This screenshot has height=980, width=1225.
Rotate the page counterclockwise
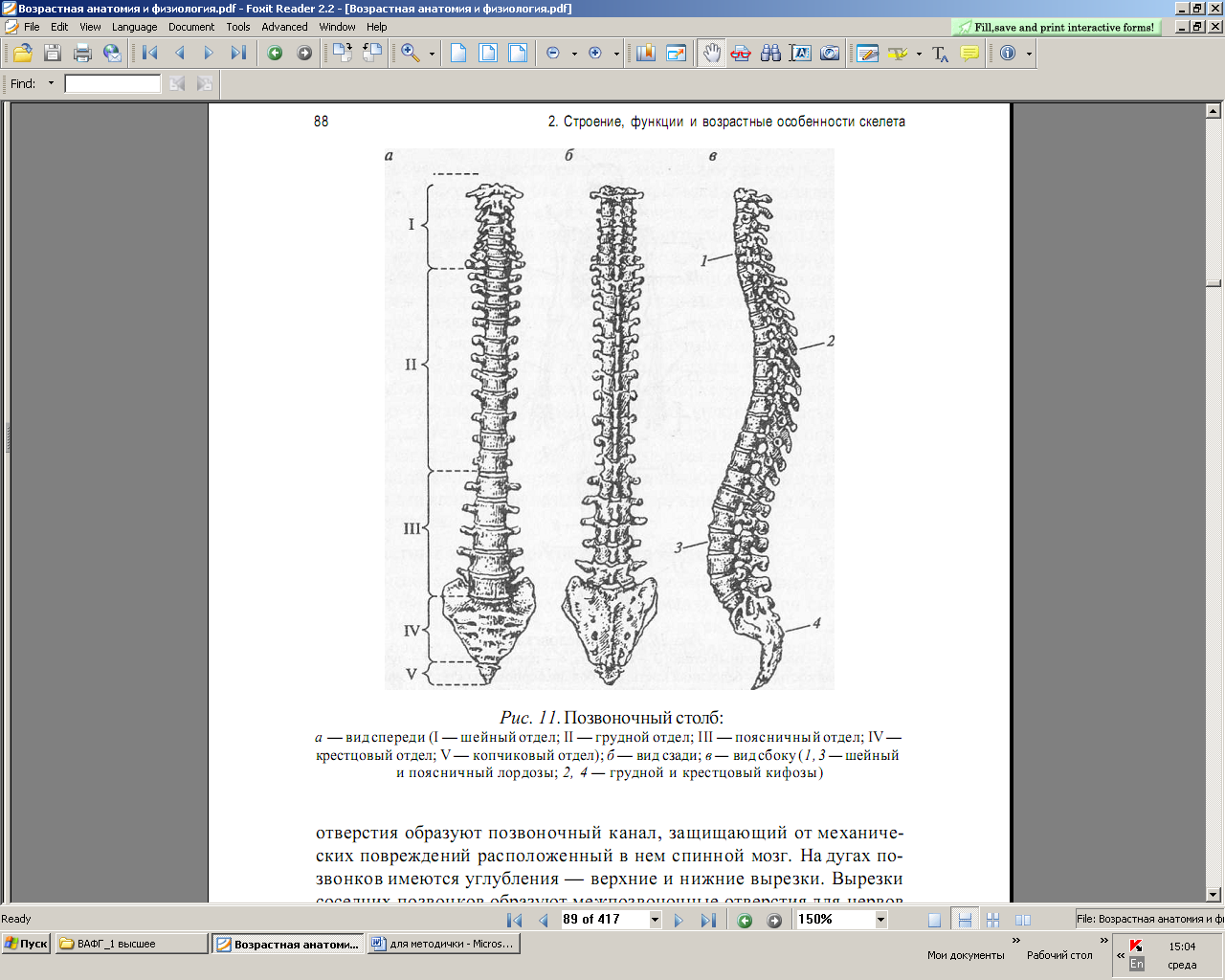[x=372, y=54]
